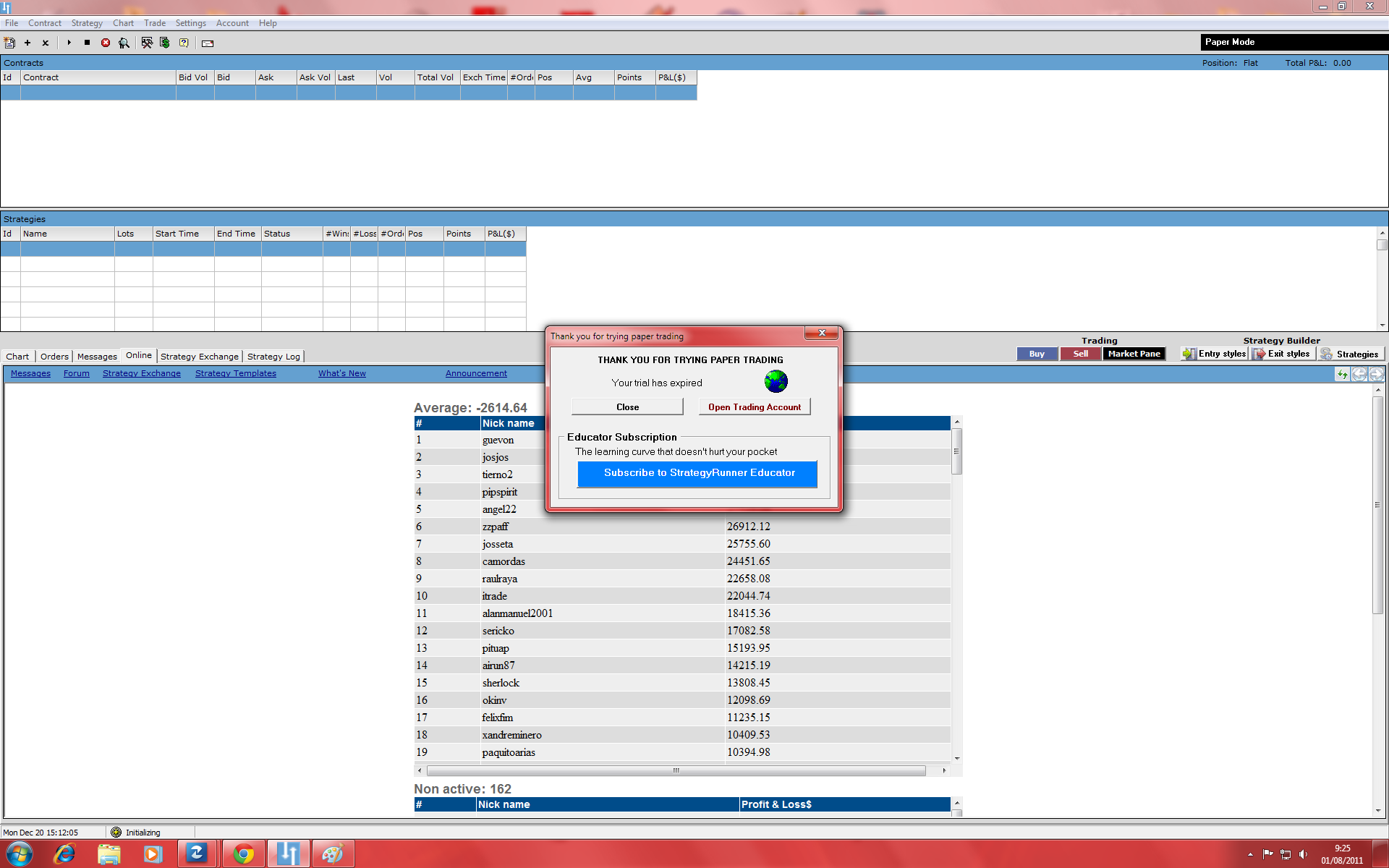The image size is (1389, 868).
Task: Click the plus add toolbar icon
Action: click(x=27, y=43)
